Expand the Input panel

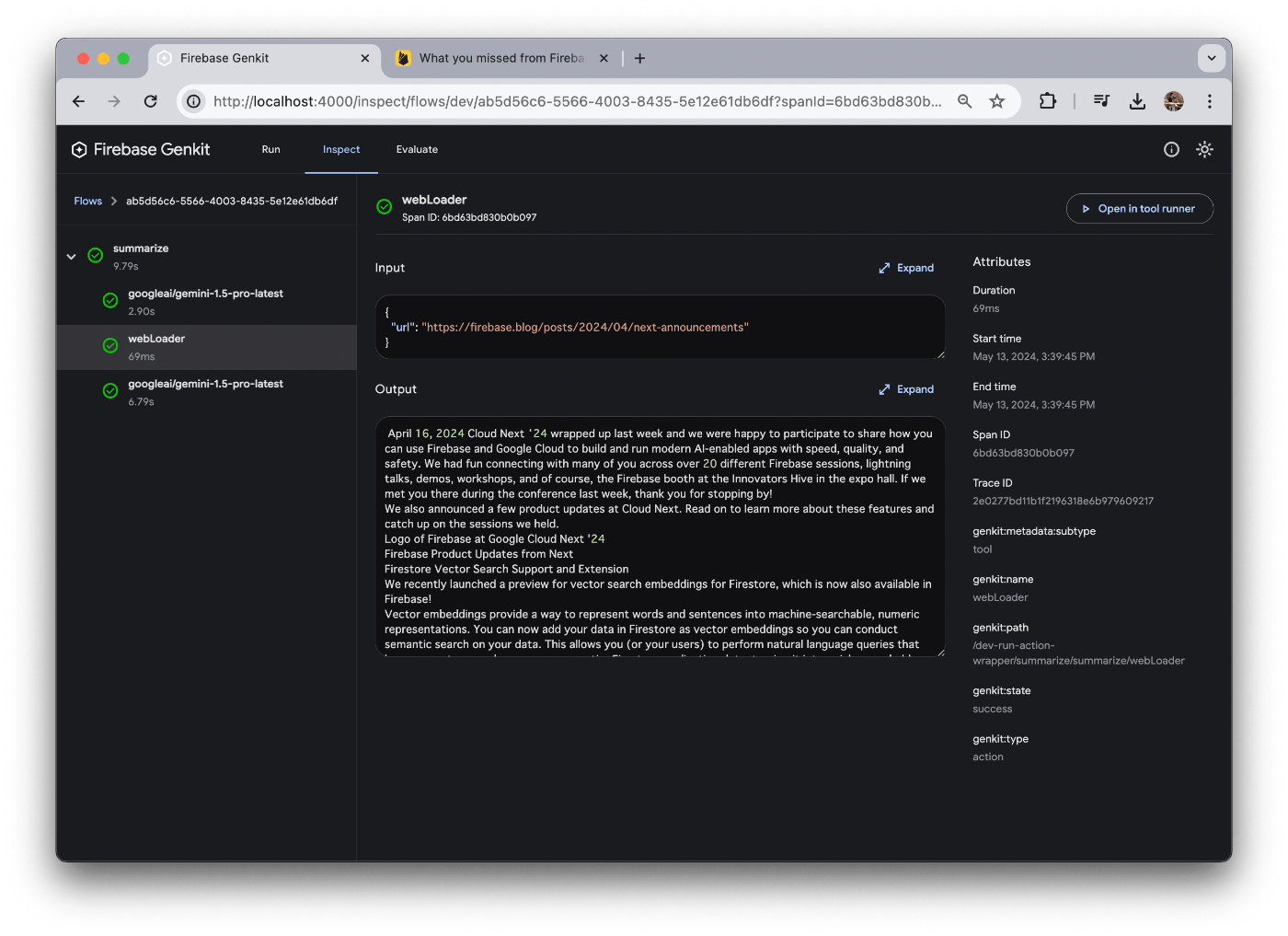point(906,268)
